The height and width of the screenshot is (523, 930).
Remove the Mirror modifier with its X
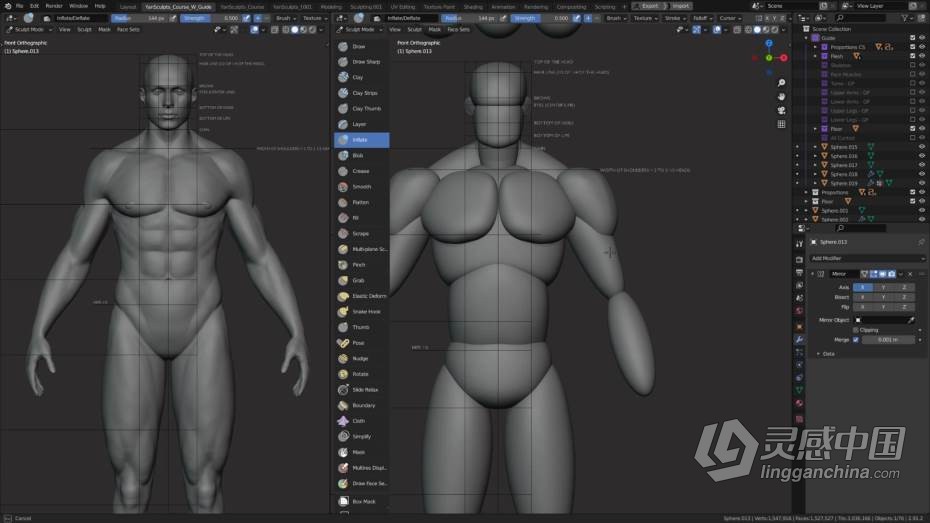[910, 274]
